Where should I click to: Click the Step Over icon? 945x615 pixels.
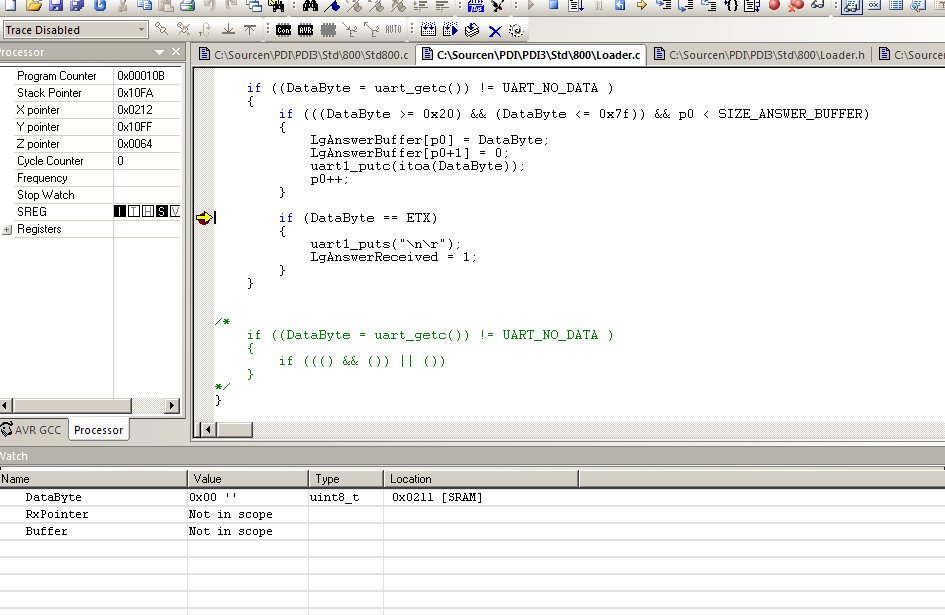pyautogui.click(x=686, y=5)
